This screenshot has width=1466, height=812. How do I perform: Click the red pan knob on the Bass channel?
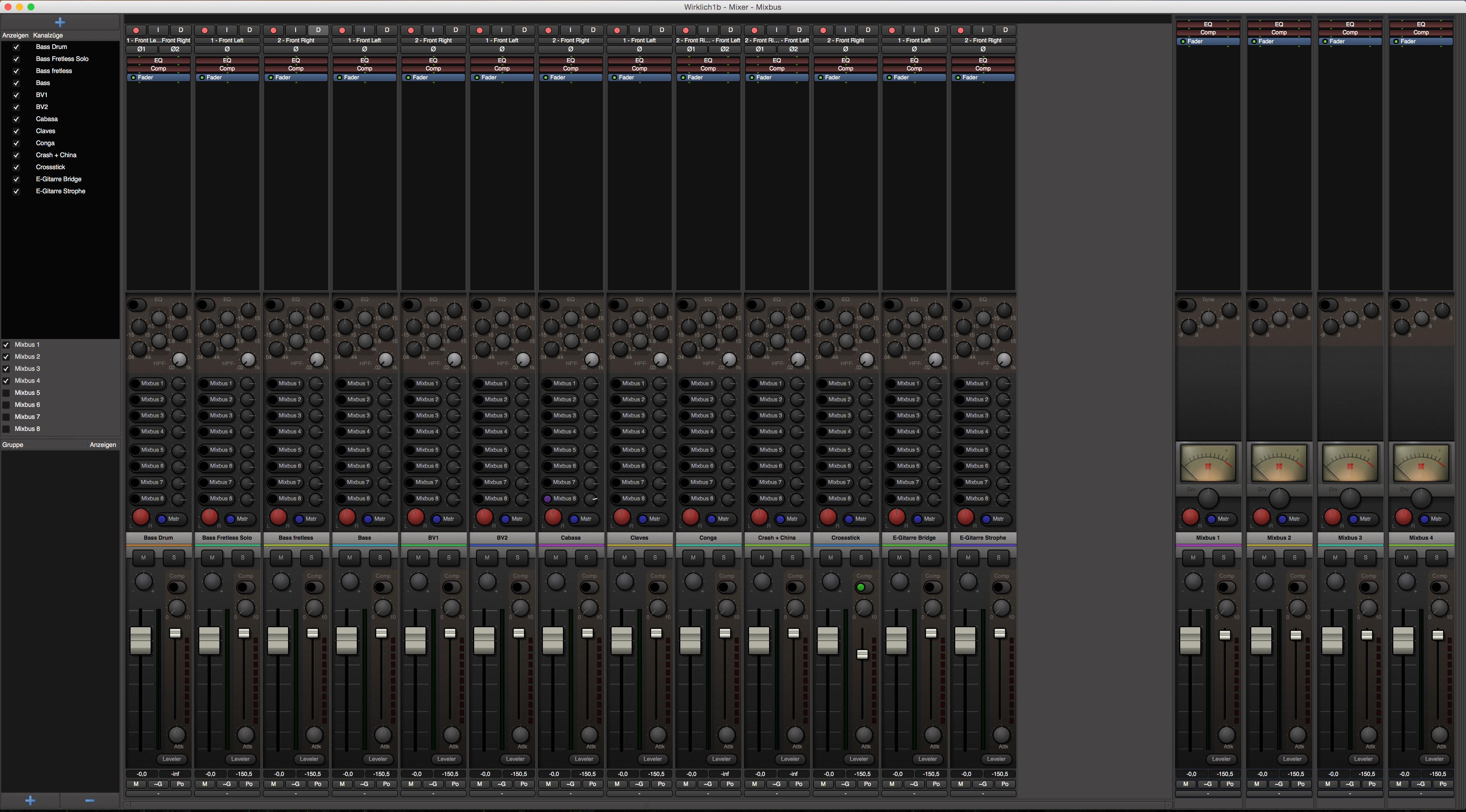point(346,517)
